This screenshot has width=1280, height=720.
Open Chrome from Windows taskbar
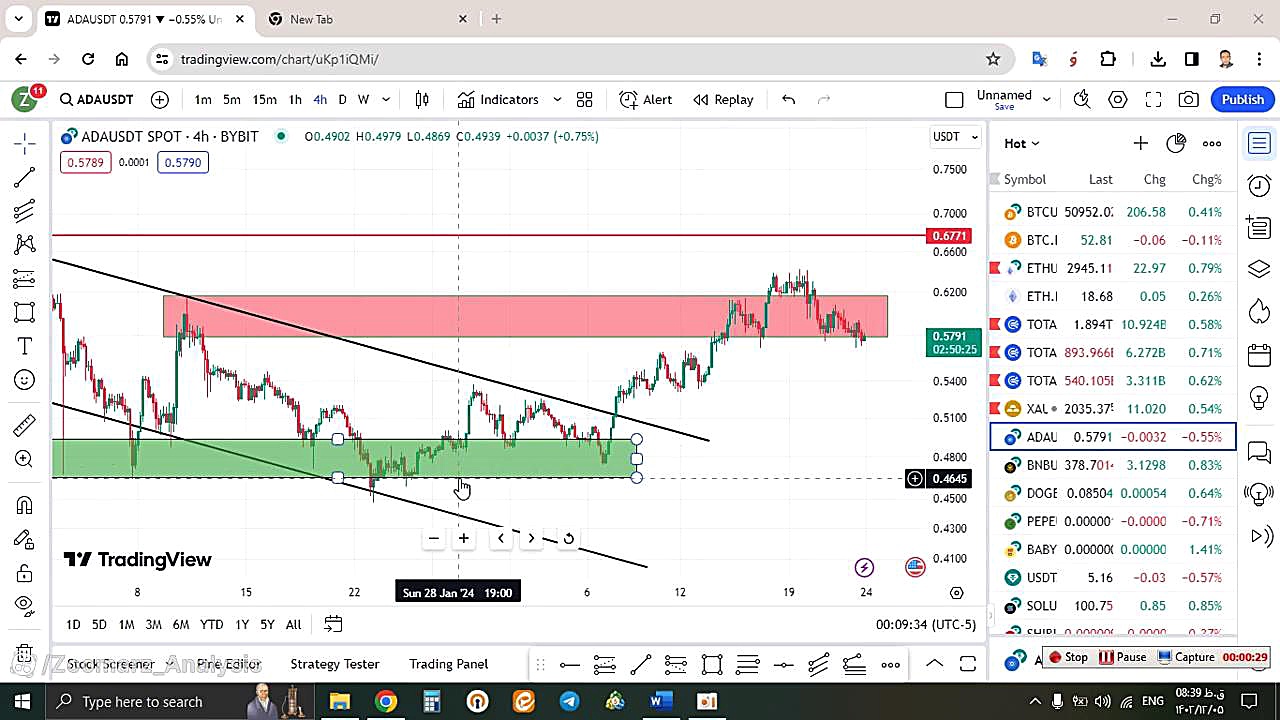[385, 701]
